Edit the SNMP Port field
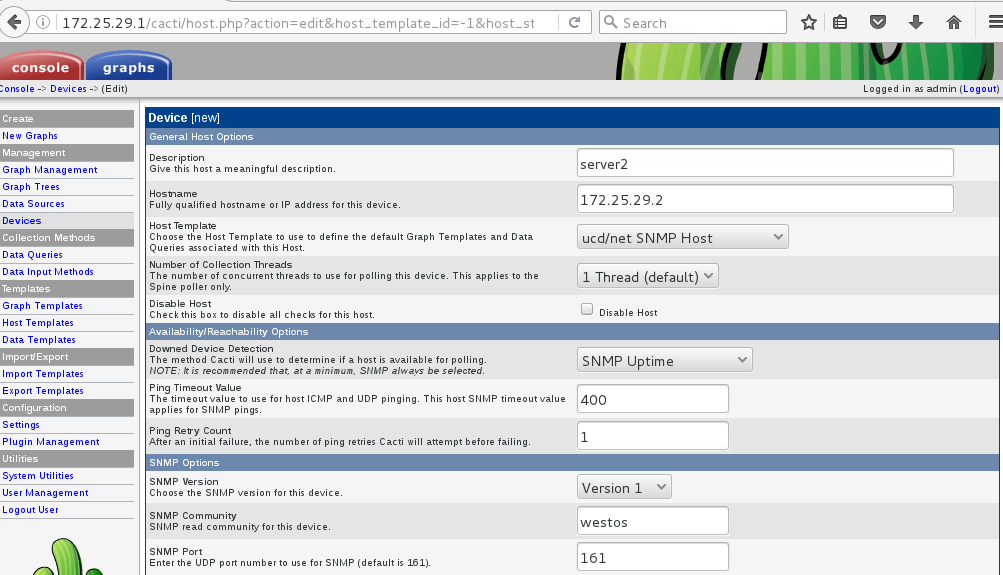Viewport: 1003px width, 575px height. (652, 556)
